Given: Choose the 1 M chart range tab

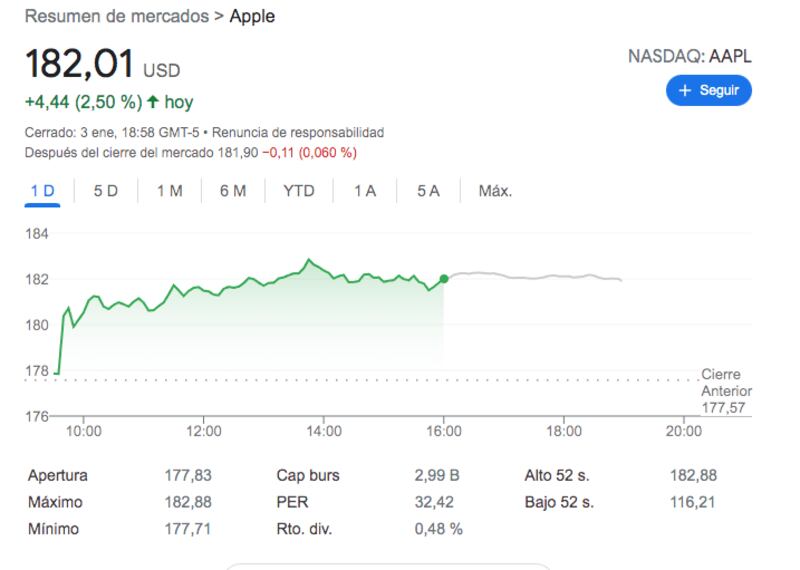Looking at the screenshot, I should [169, 191].
